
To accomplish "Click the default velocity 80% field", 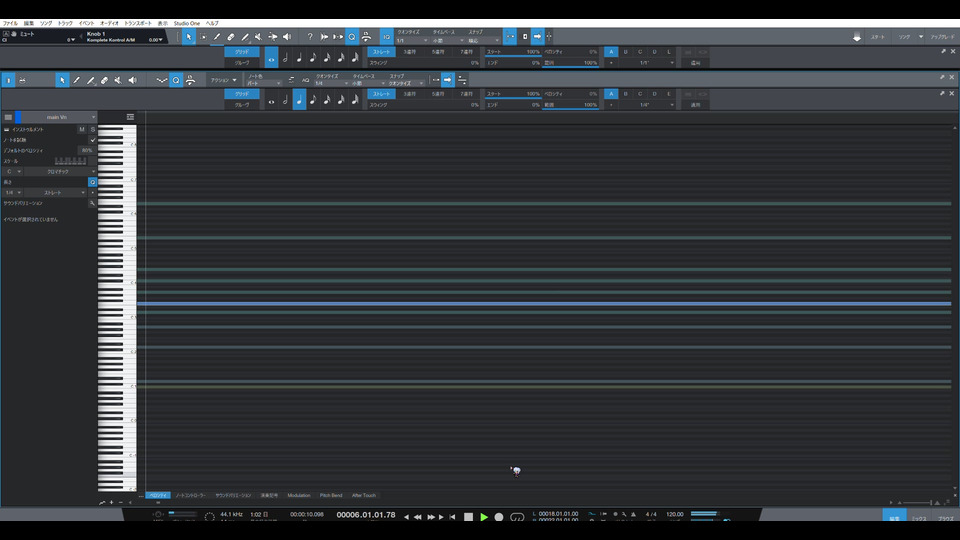I will [x=86, y=151].
